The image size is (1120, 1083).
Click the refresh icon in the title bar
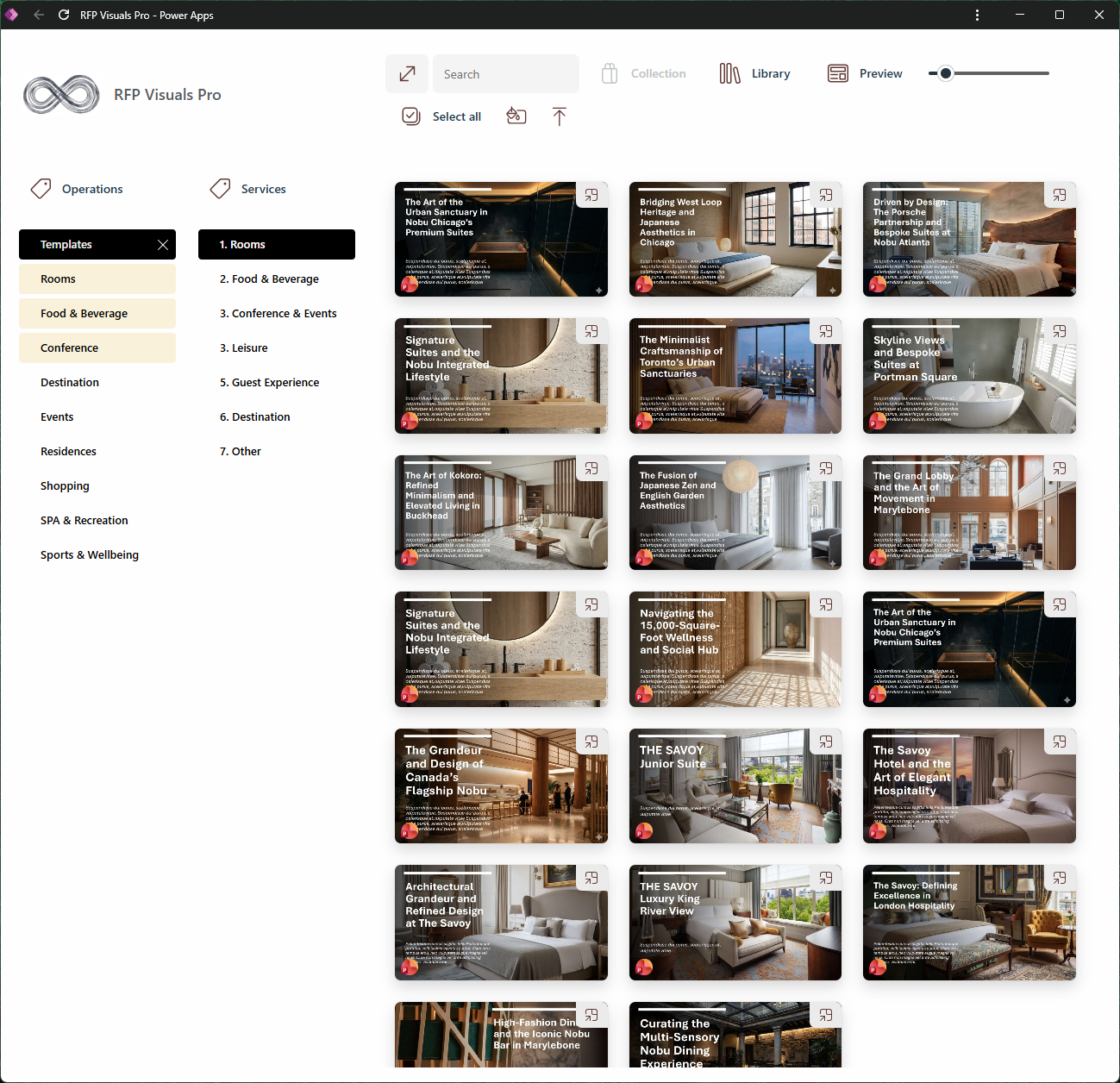pos(64,15)
